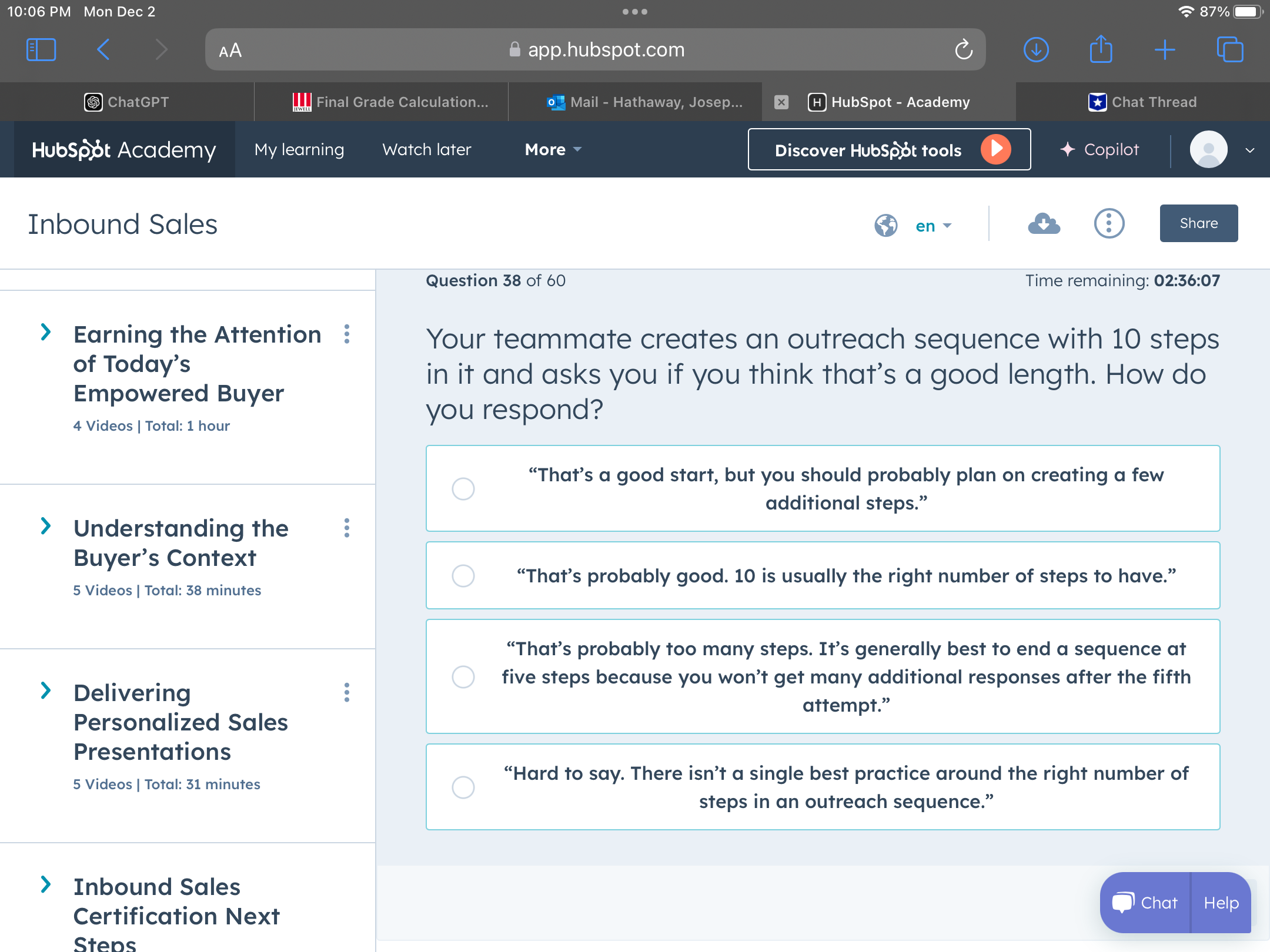1270x952 pixels.
Task: Click the Share button
Action: pos(1198,223)
